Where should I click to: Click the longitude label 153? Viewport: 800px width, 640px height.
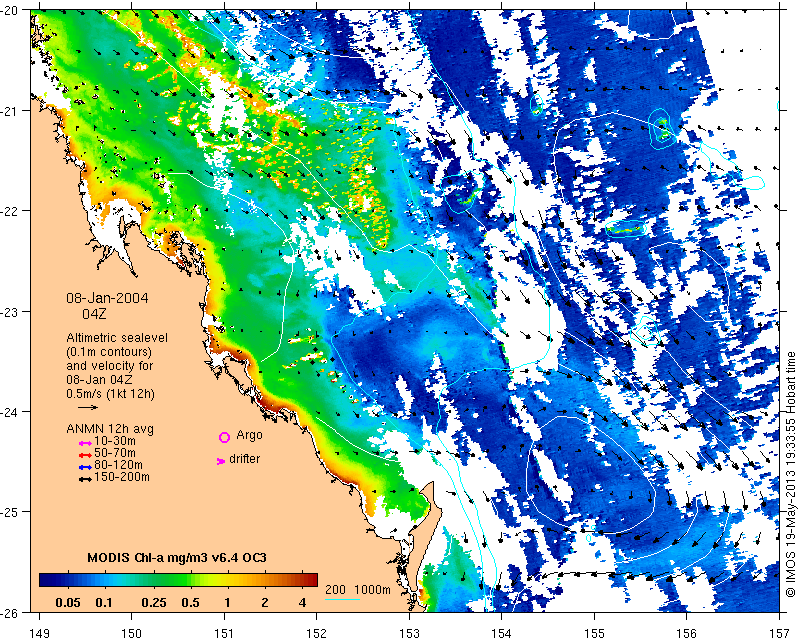pyautogui.click(x=409, y=633)
